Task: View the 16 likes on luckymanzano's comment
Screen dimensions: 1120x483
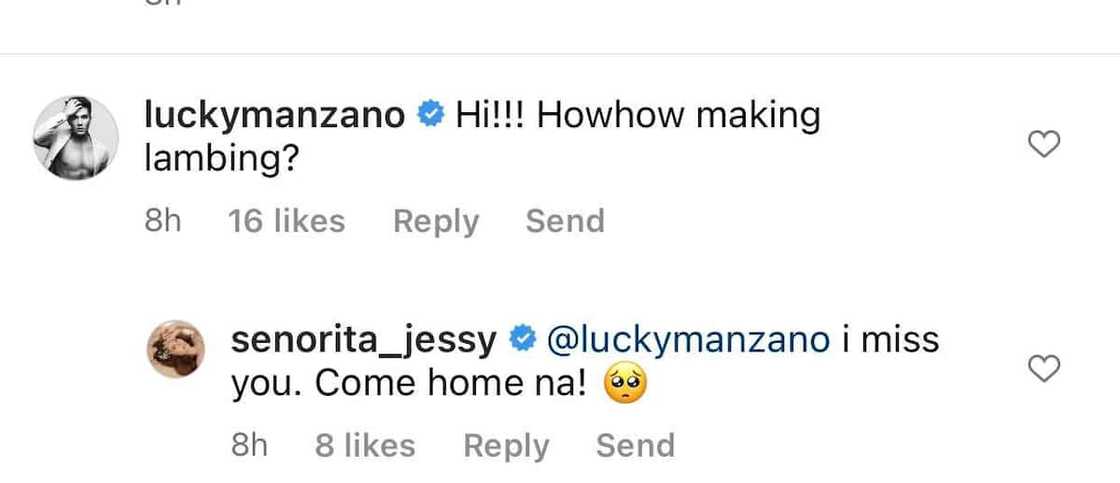Action: click(286, 221)
